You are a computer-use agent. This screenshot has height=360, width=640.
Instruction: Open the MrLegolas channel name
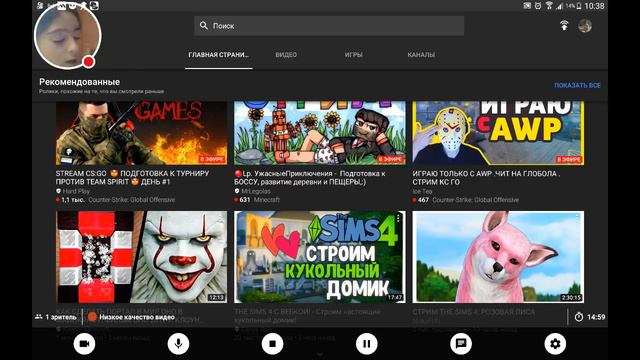[x=256, y=191]
